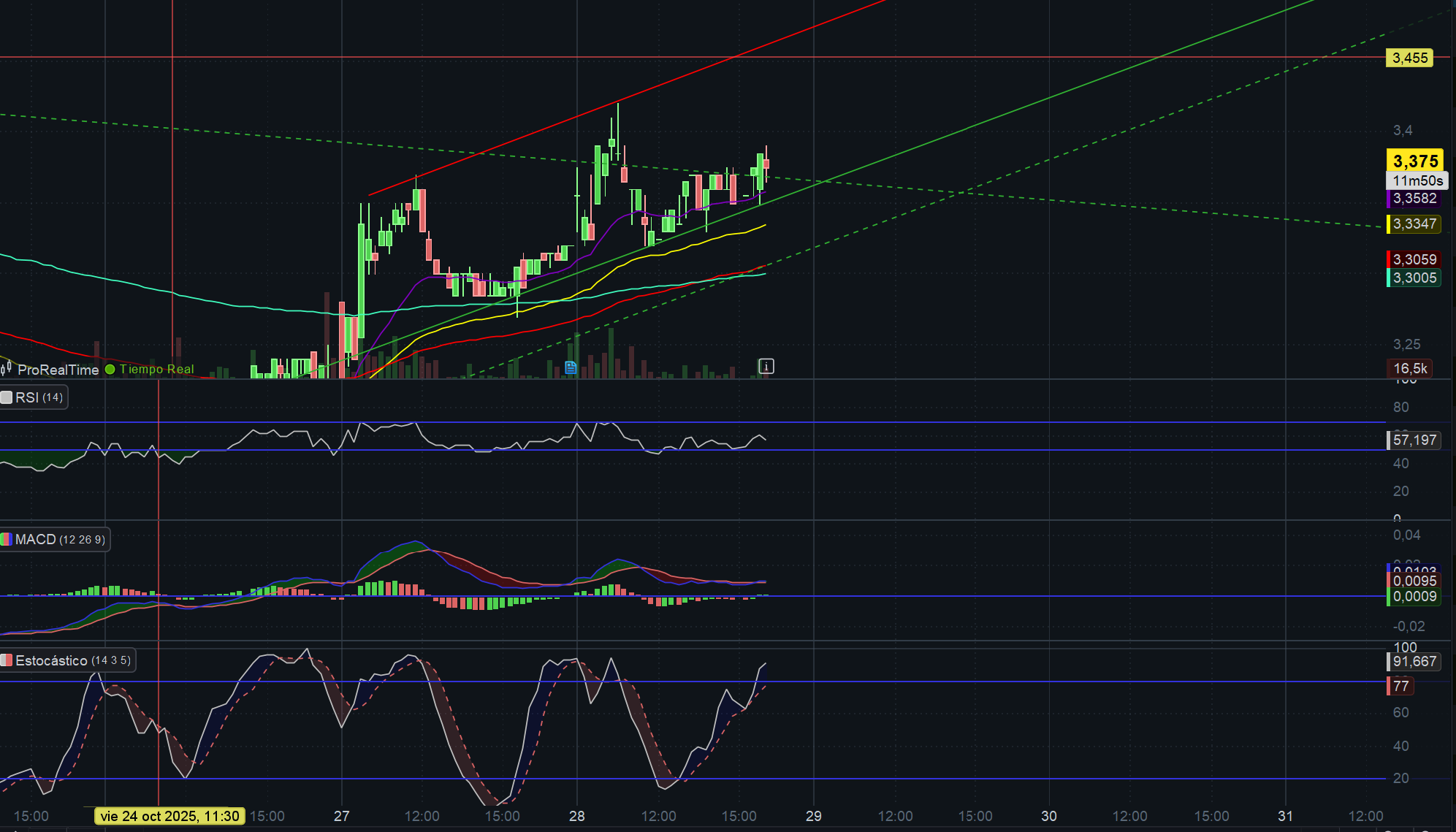The width and height of the screenshot is (1456, 832).
Task: Click the red icon beside Estocástico
Action: pos(7,660)
